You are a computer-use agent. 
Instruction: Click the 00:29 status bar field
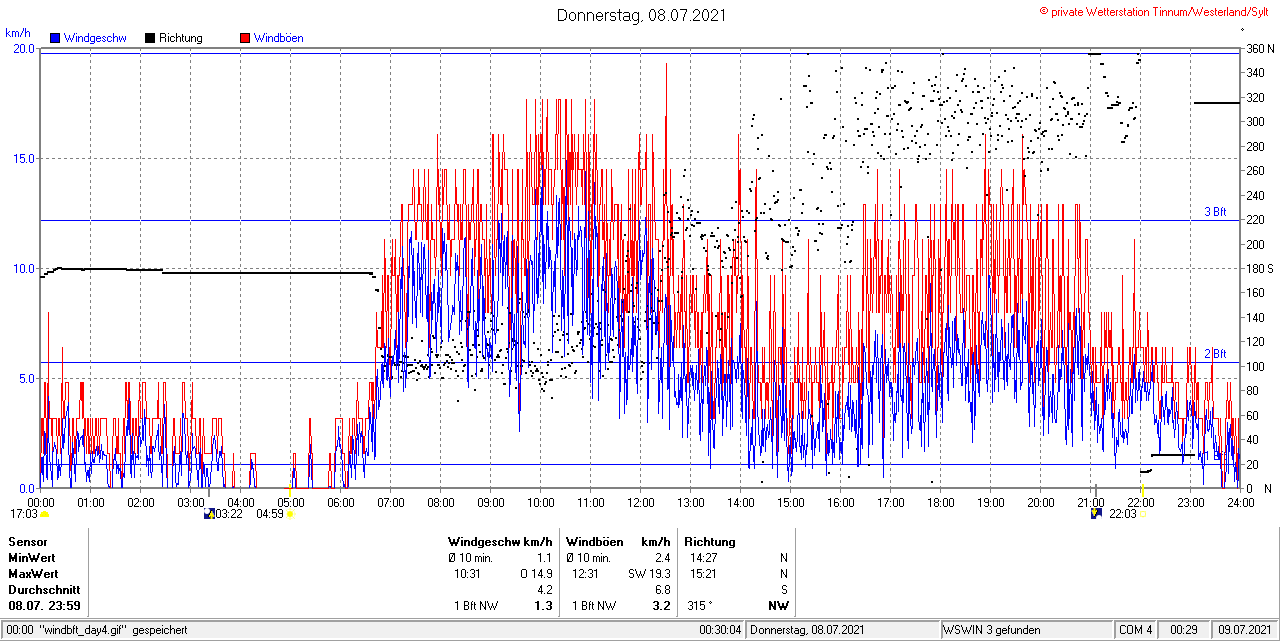point(1184,630)
